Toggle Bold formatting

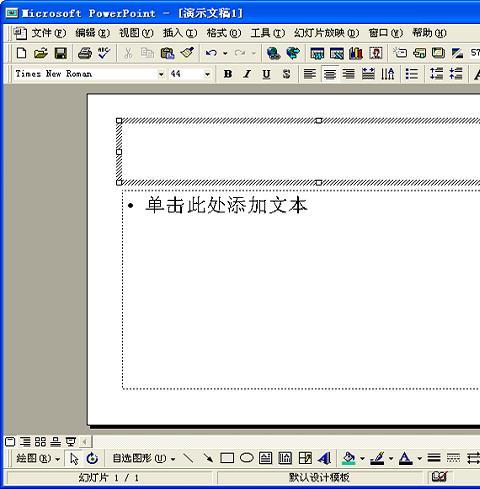click(228, 74)
